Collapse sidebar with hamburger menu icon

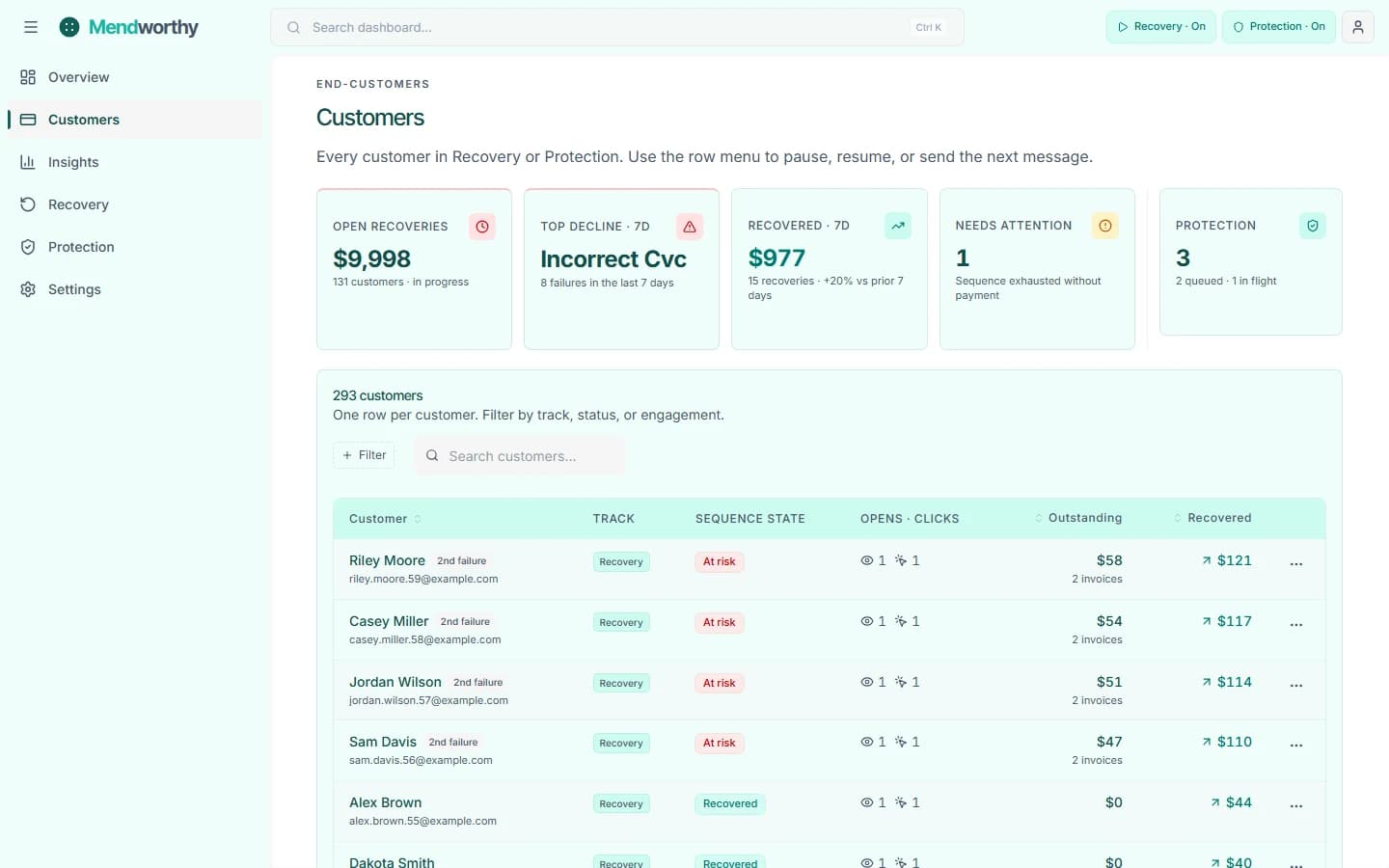(31, 27)
